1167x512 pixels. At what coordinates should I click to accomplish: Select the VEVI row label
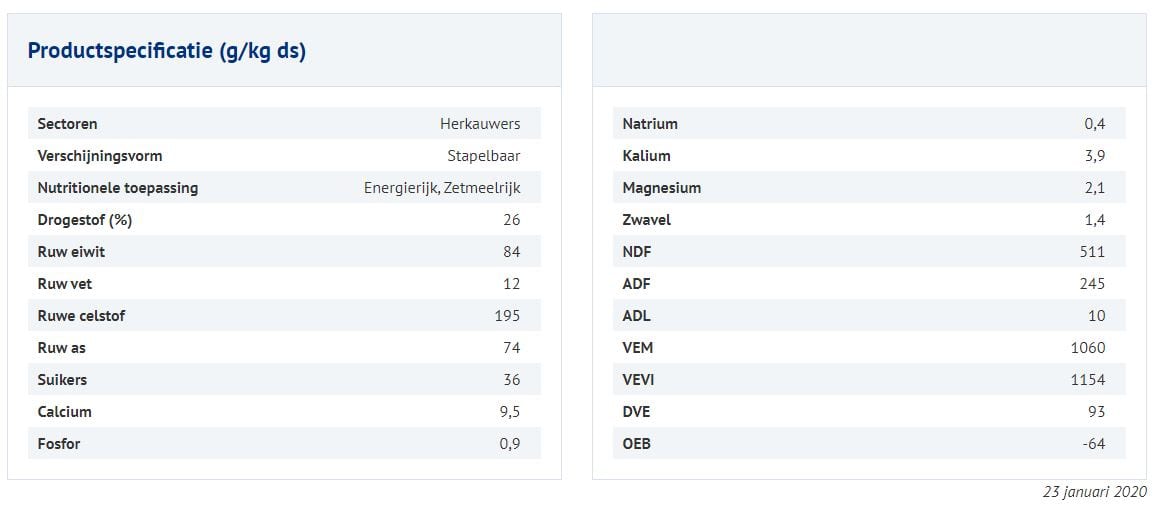[638, 380]
